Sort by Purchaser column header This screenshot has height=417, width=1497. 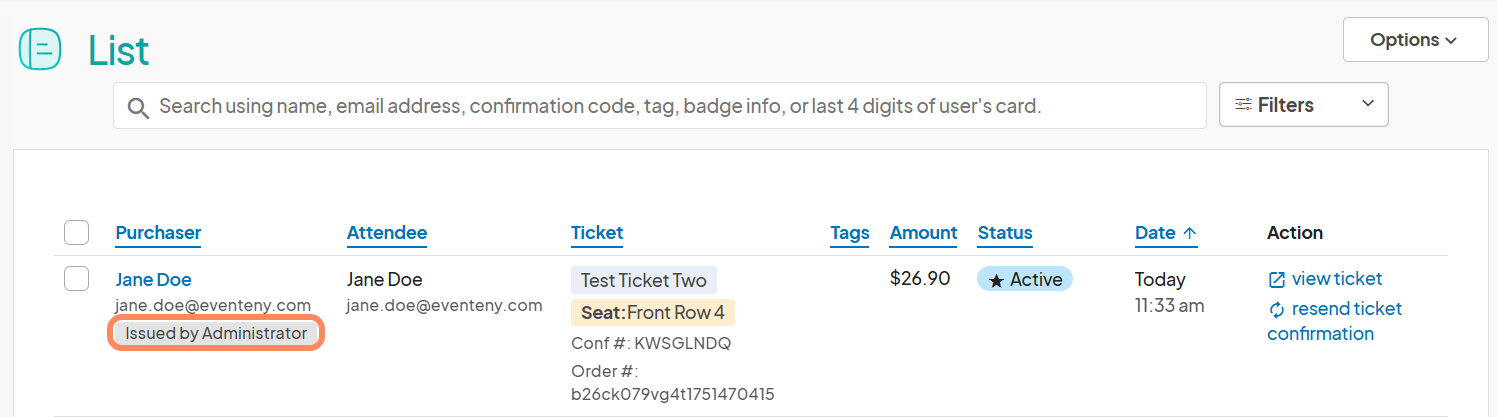coord(158,233)
